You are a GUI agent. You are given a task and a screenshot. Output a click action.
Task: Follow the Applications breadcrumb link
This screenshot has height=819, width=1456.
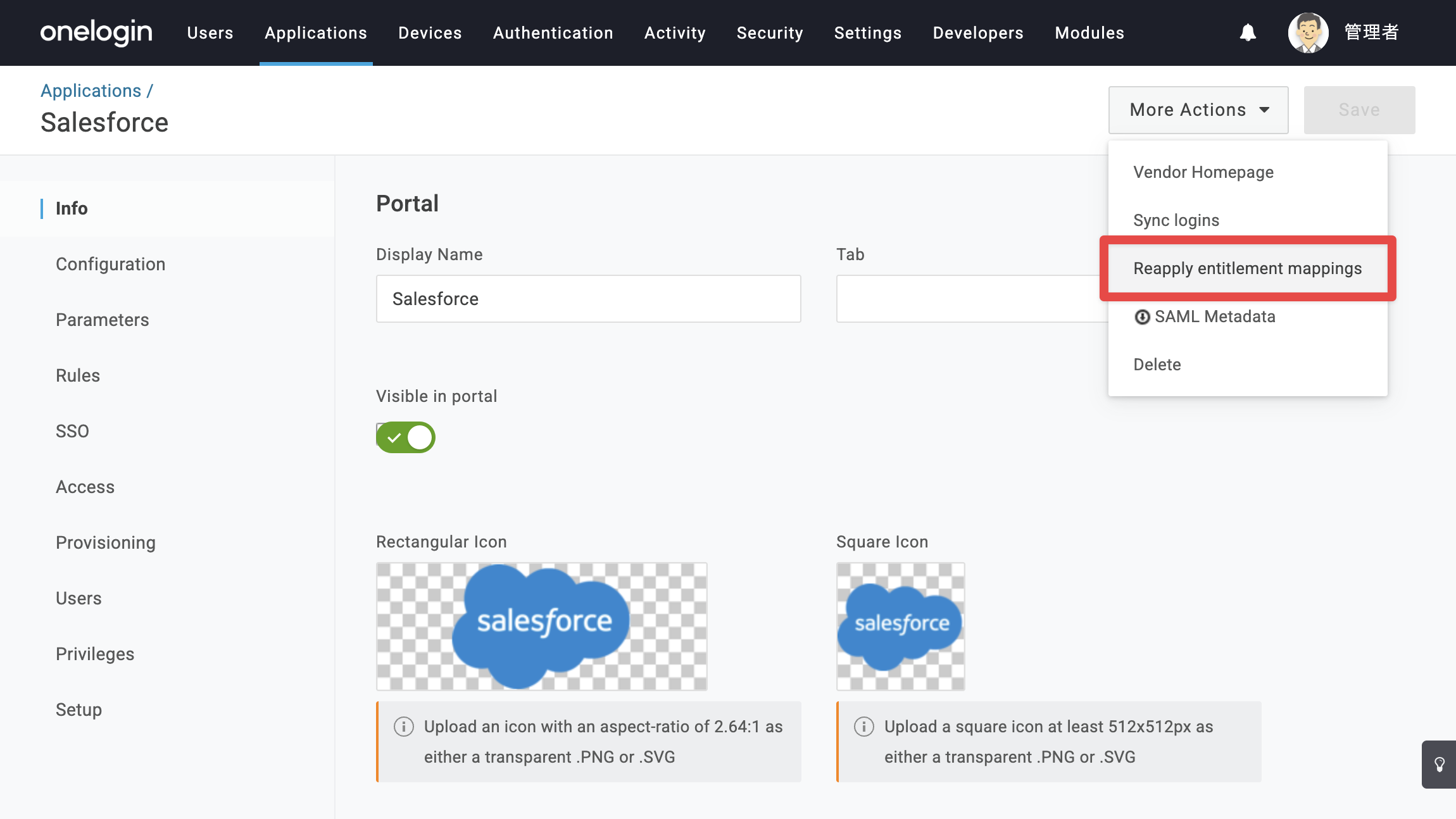pyautogui.click(x=91, y=91)
